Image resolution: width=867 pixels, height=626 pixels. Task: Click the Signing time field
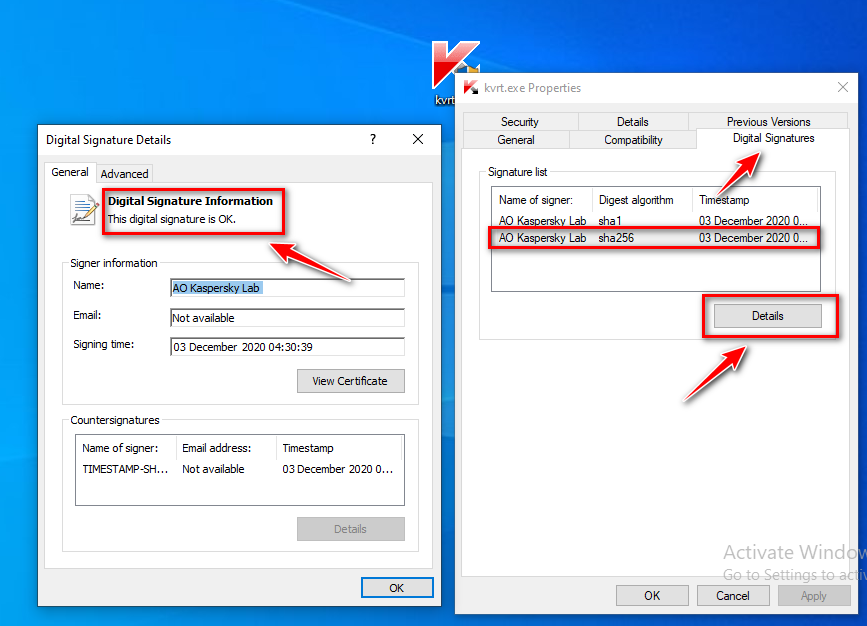288,347
